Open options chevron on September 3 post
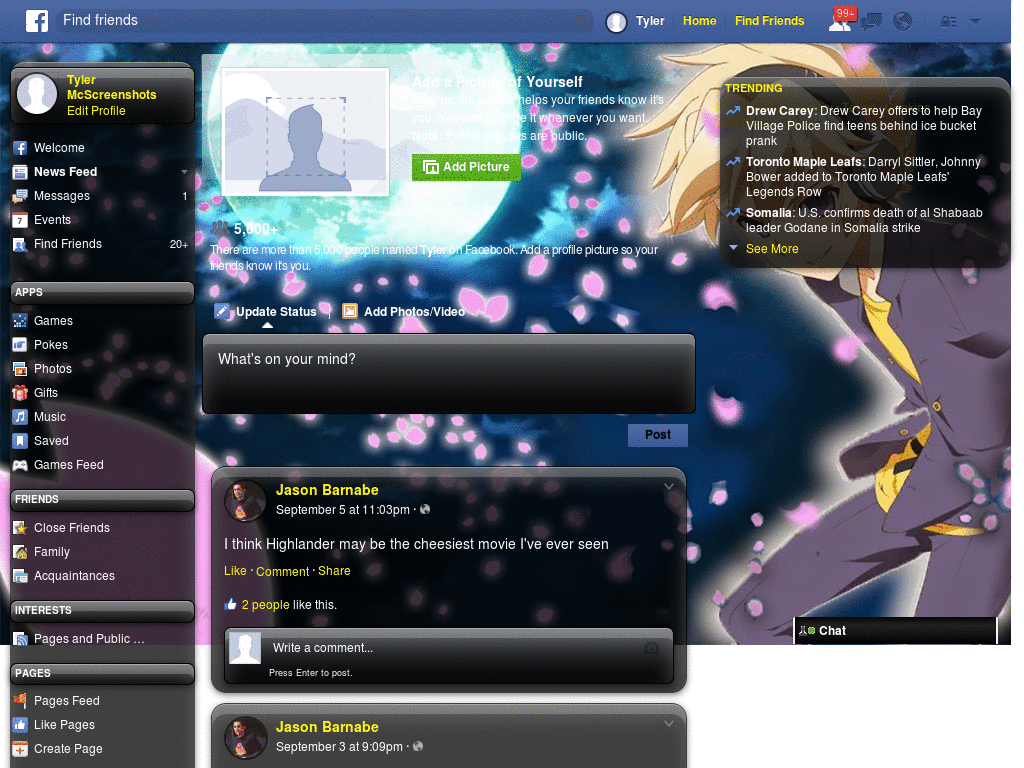Image resolution: width=1024 pixels, height=768 pixels. point(669,724)
